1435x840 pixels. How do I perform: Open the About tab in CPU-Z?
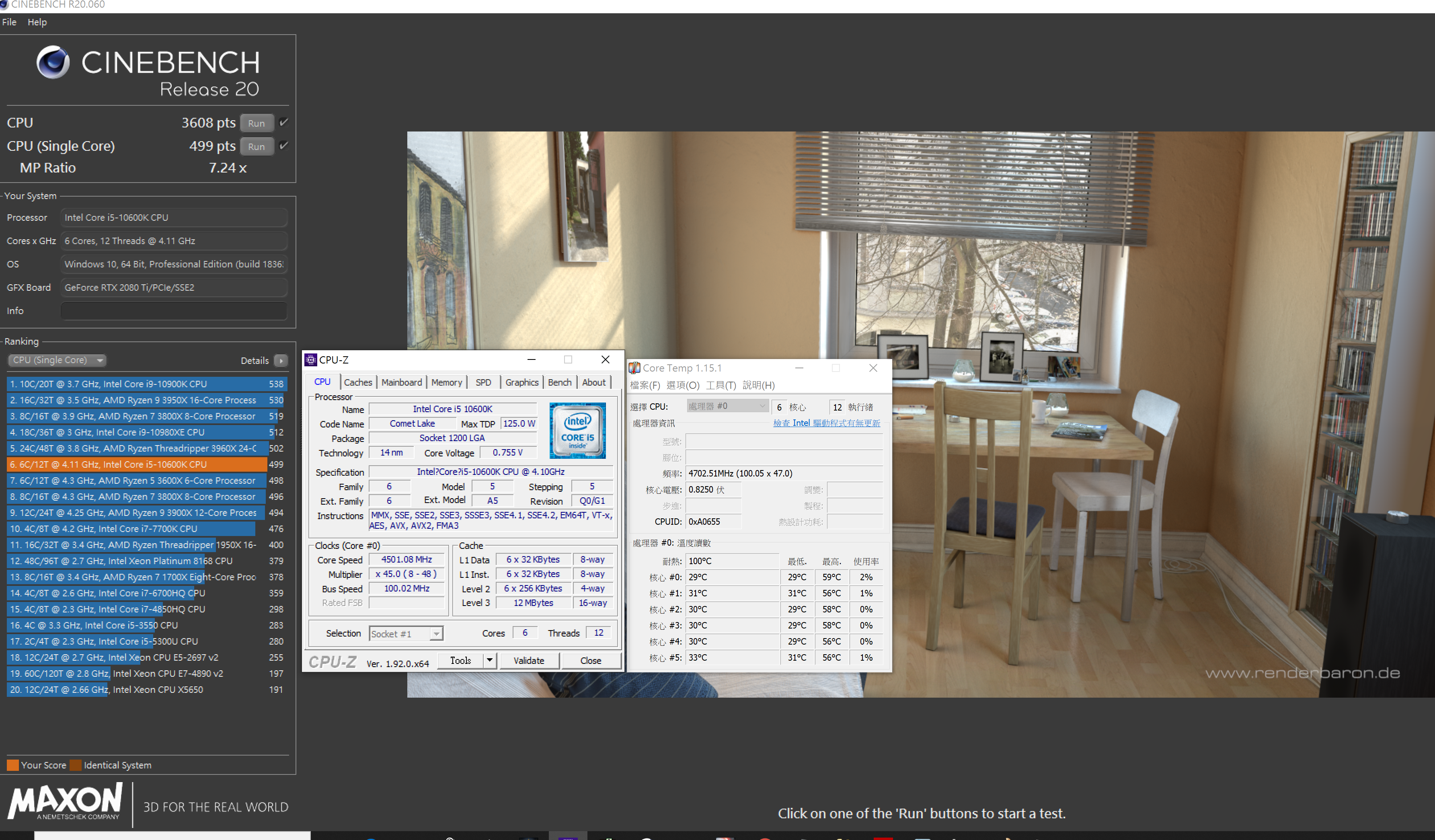[x=593, y=382]
